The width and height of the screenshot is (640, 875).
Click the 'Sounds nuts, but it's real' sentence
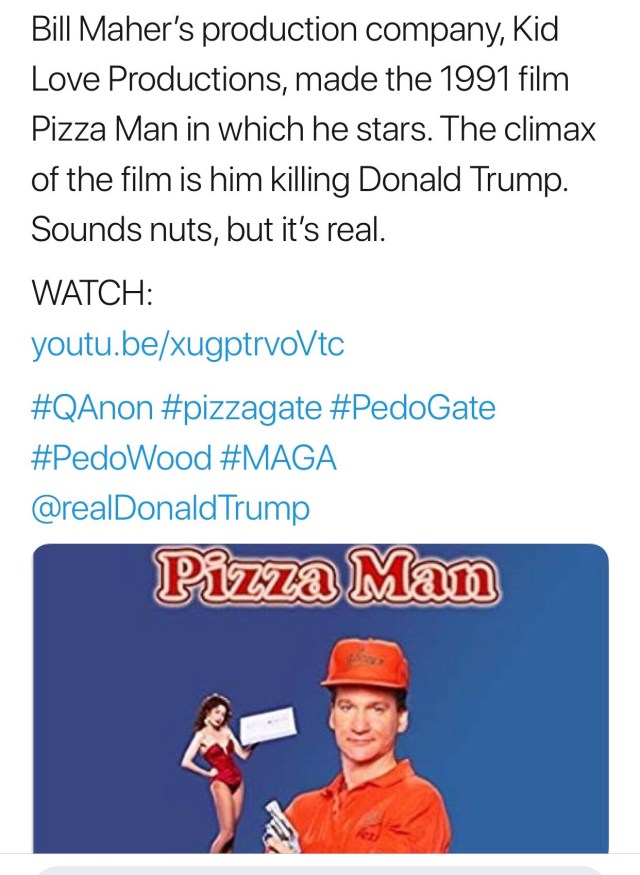click(x=208, y=230)
